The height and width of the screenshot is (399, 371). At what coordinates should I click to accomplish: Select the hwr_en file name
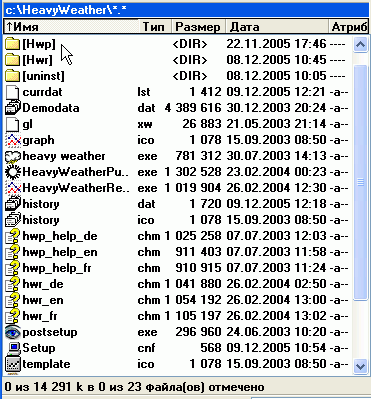[x=43, y=301]
